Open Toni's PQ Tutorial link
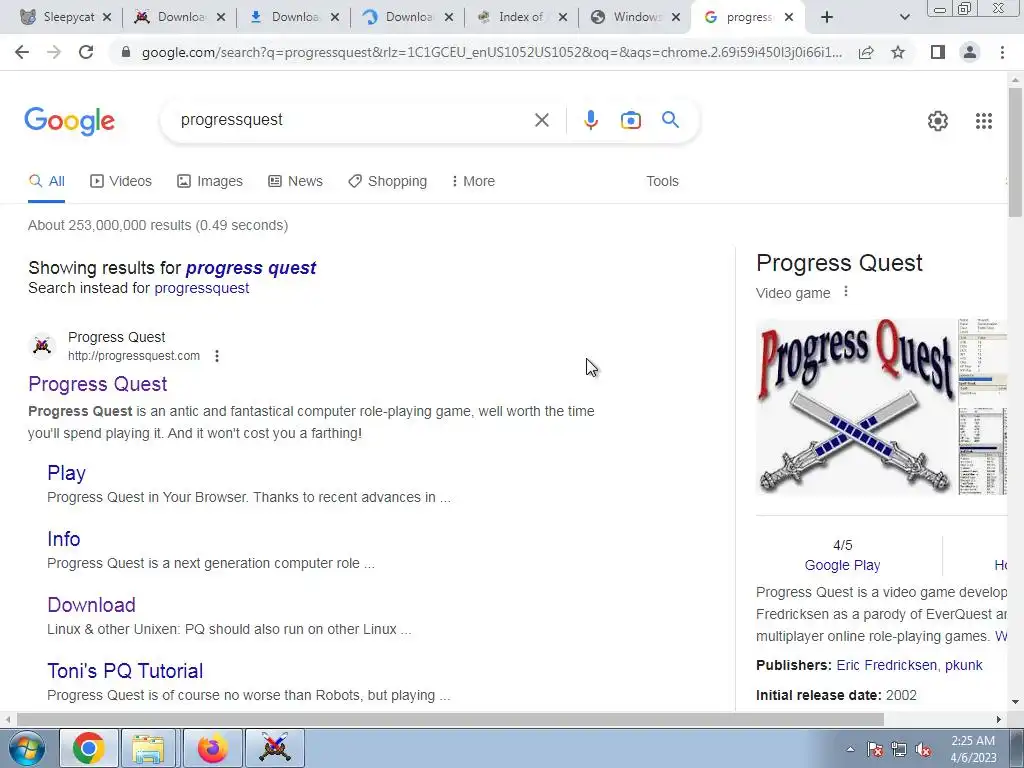This screenshot has width=1024, height=768. click(125, 671)
